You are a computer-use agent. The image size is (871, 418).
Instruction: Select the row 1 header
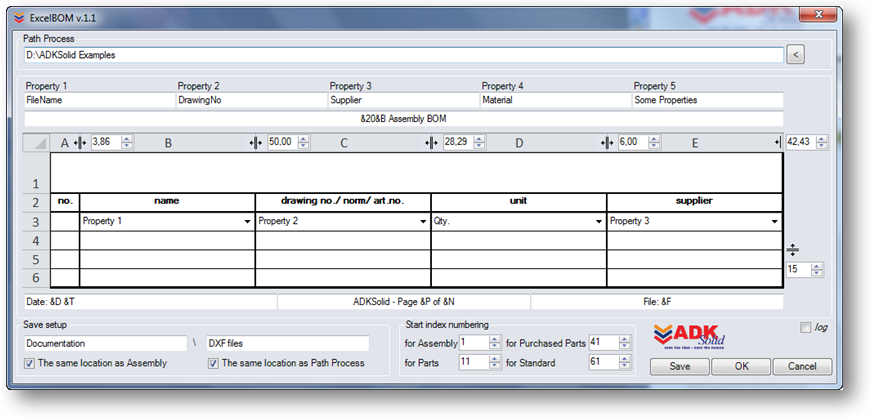coord(36,172)
